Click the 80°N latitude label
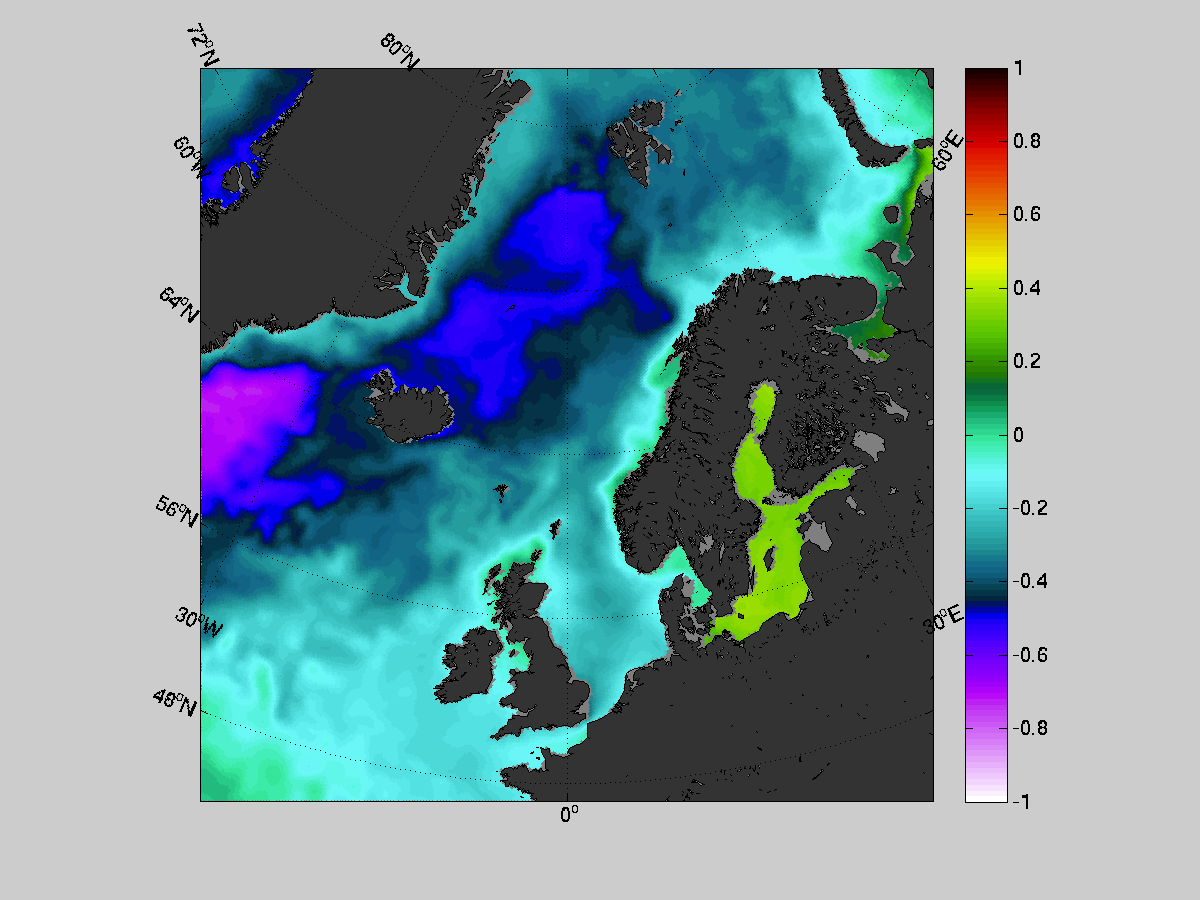Screen dimensions: 1200x900 click(400, 52)
